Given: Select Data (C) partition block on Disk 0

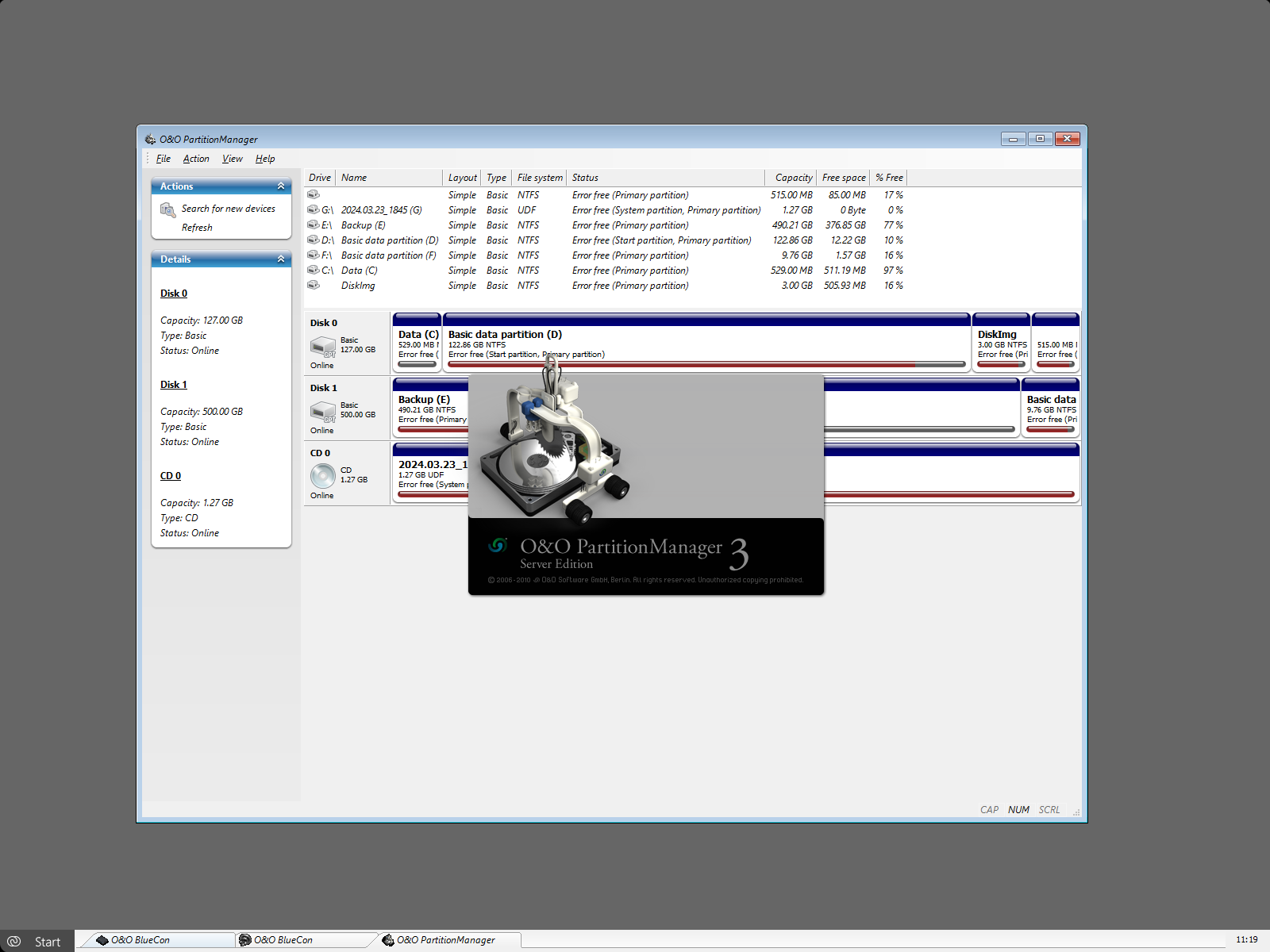Looking at the screenshot, I should point(417,342).
